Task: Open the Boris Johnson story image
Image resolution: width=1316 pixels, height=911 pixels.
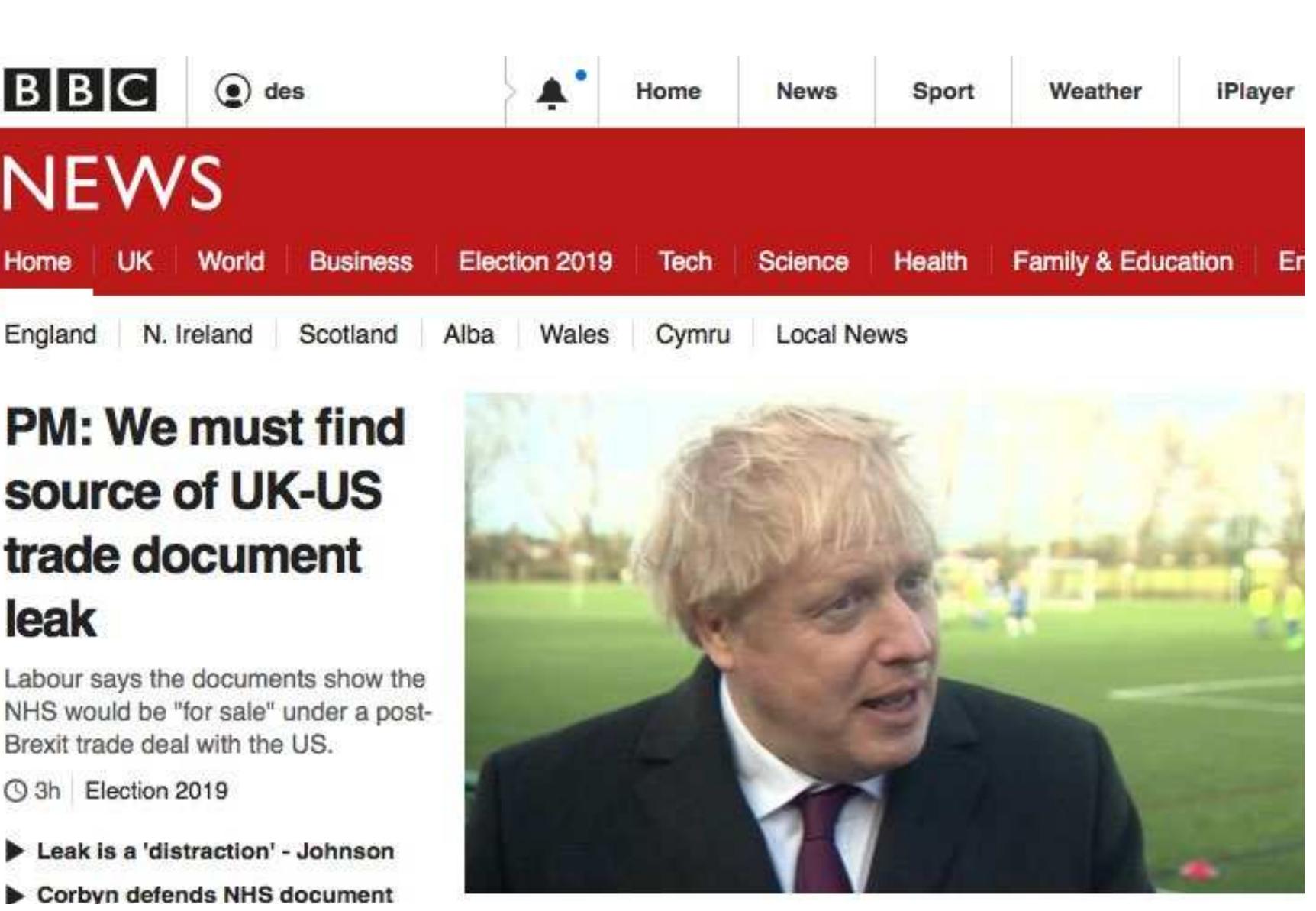Action: pos(885,643)
